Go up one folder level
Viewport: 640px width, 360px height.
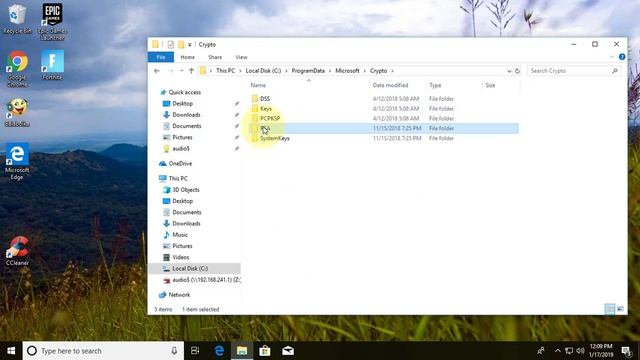tap(191, 71)
